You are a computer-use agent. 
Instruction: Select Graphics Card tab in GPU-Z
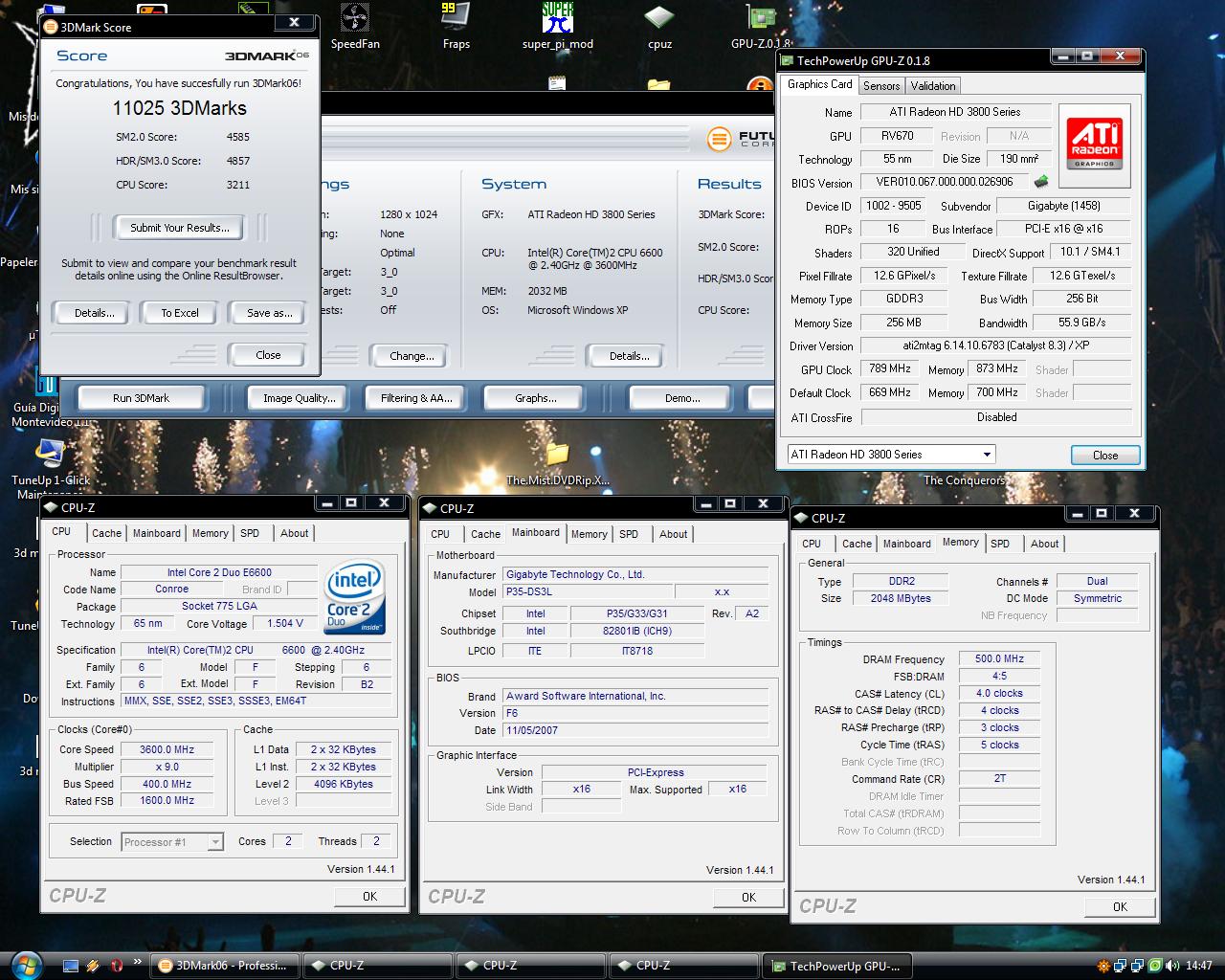(819, 84)
